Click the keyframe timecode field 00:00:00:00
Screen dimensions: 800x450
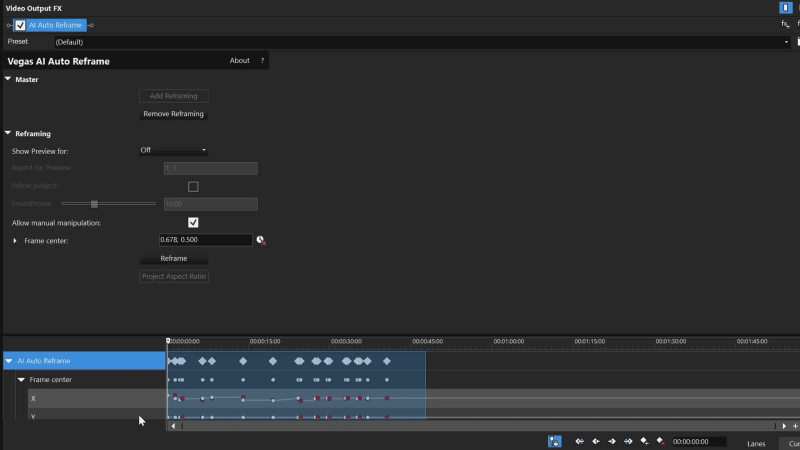[699, 442]
